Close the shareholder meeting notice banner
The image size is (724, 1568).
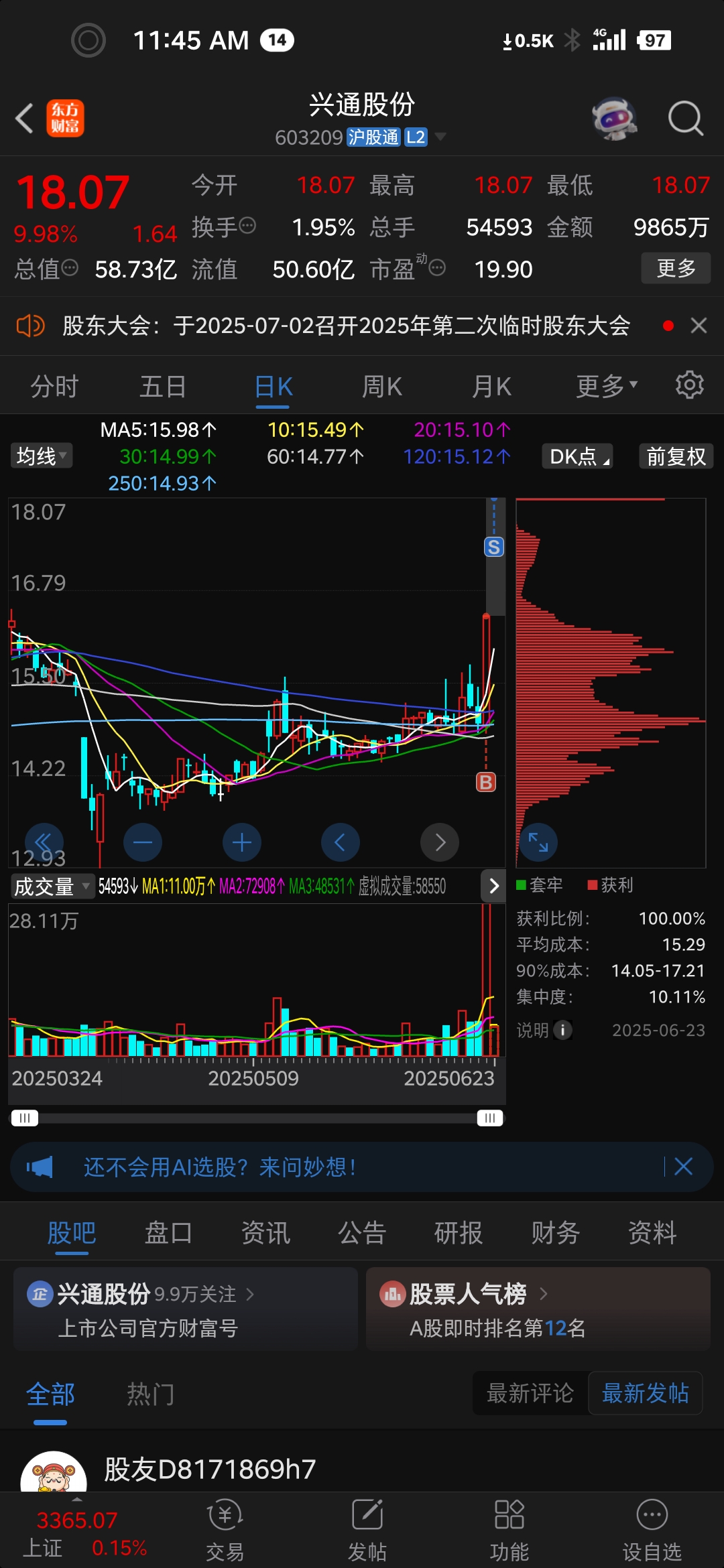[x=699, y=326]
